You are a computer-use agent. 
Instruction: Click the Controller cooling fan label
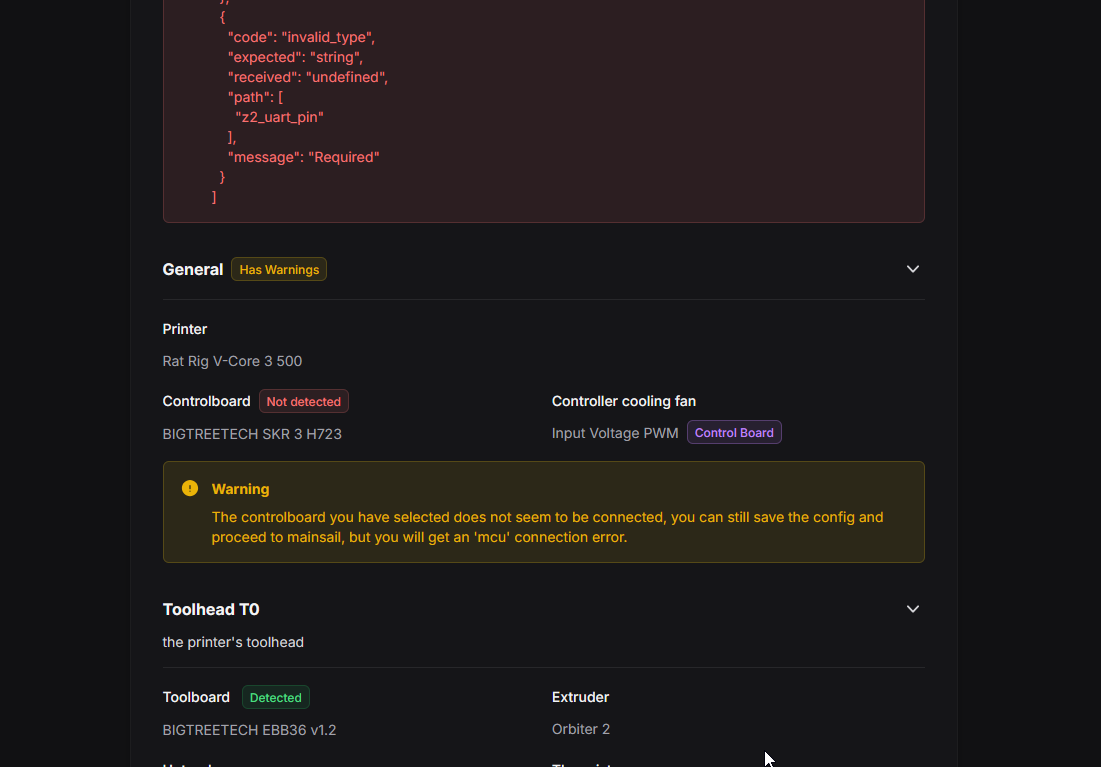point(624,401)
